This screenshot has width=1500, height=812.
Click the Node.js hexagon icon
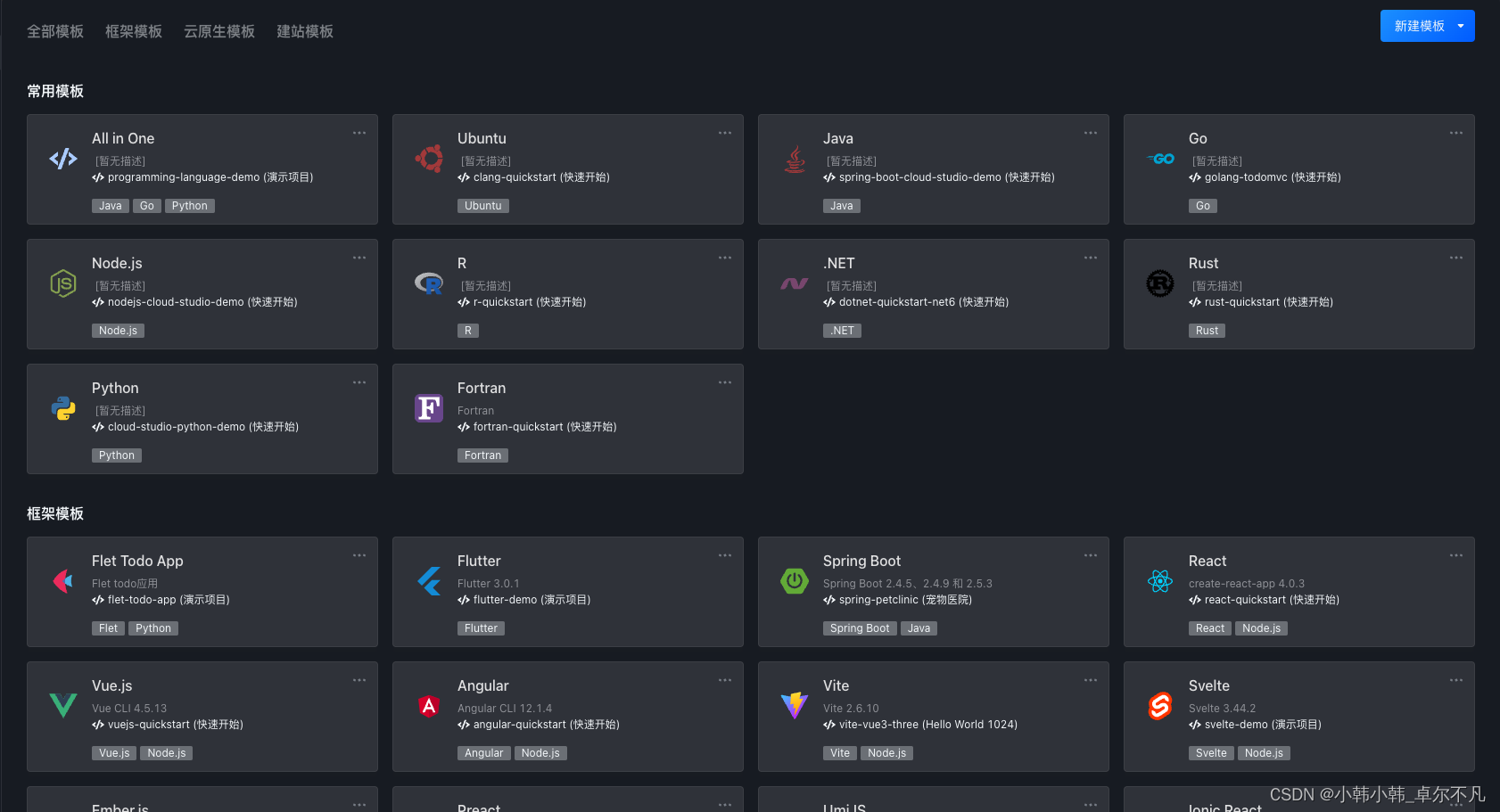coord(63,283)
